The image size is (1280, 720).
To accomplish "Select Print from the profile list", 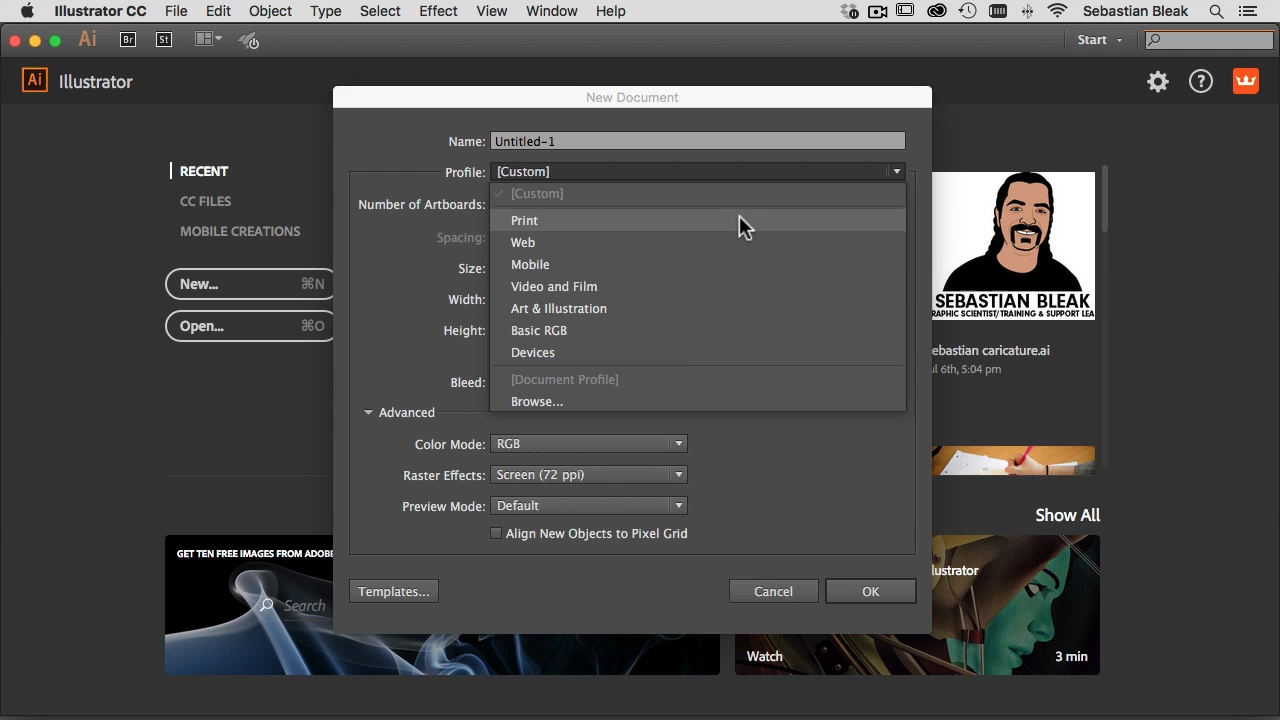I will click(x=524, y=221).
